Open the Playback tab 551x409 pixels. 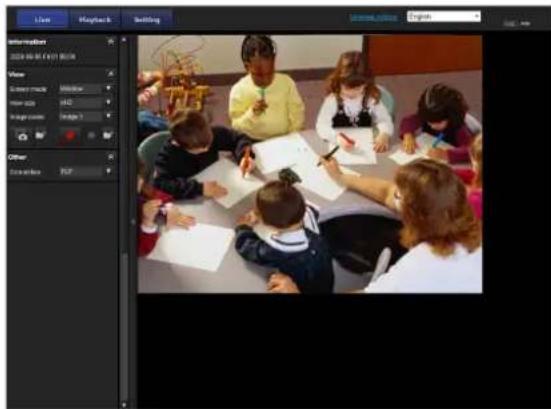95,19
